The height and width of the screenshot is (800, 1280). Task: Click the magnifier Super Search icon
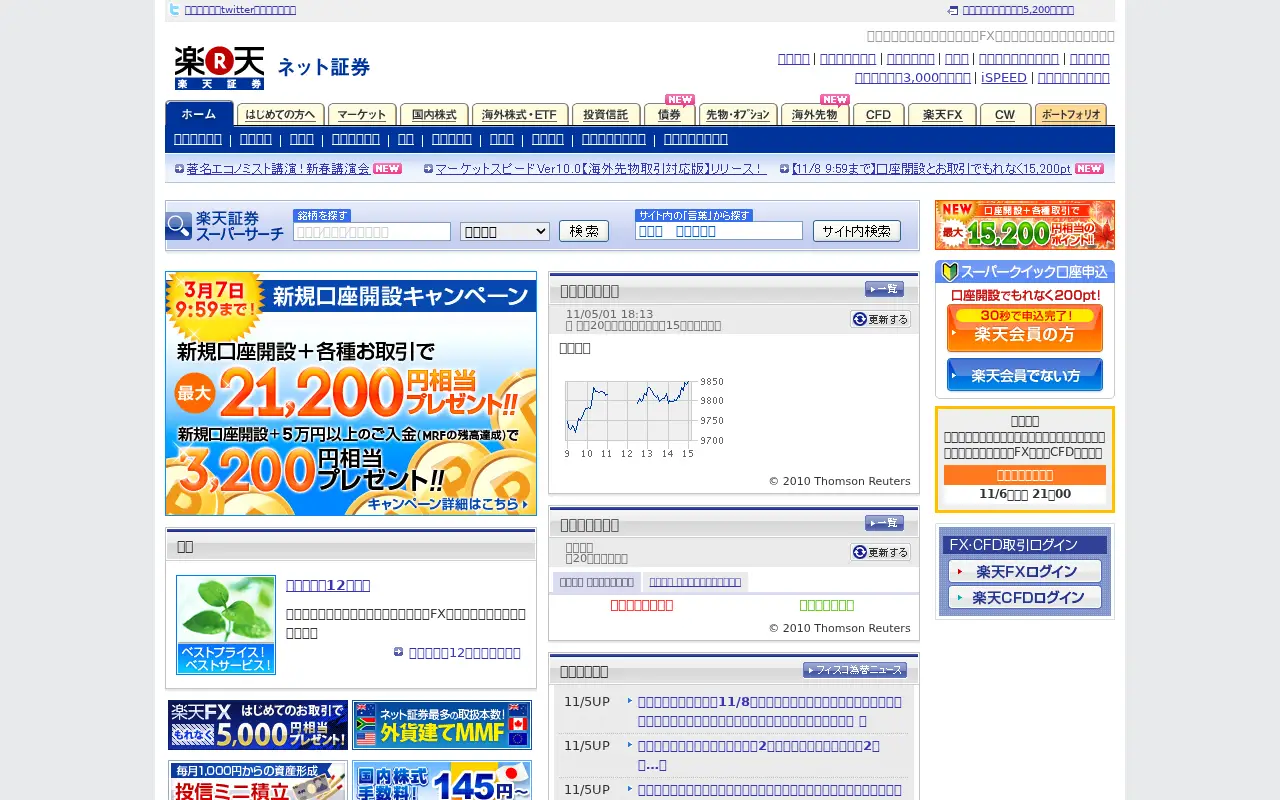(x=178, y=226)
